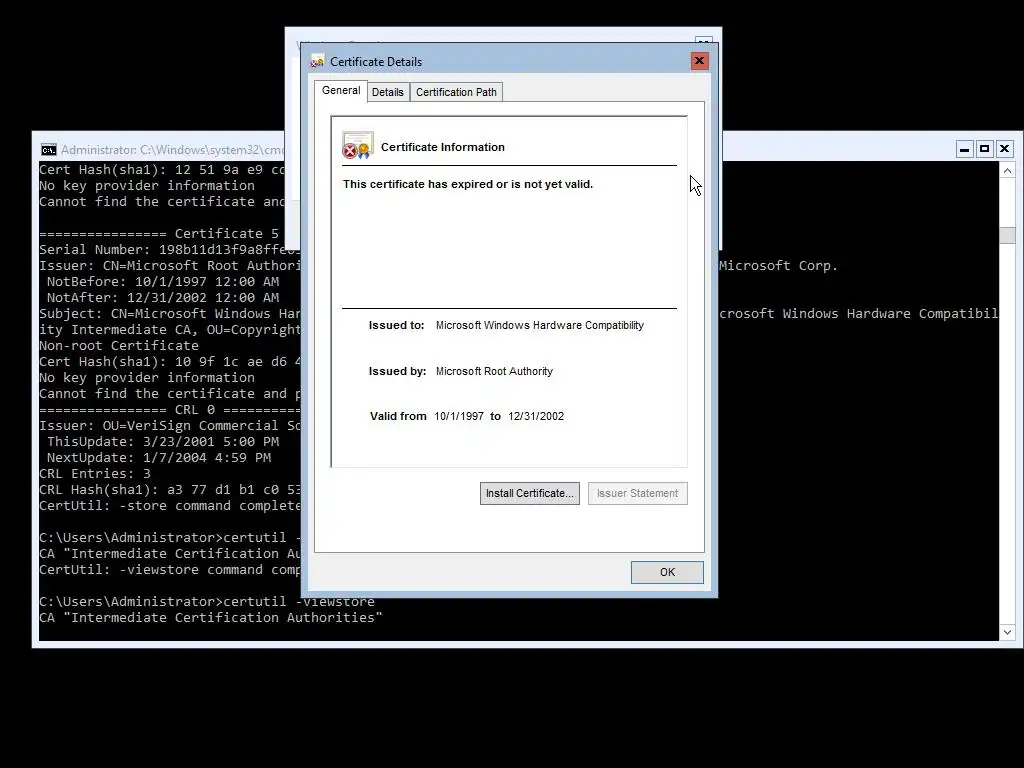Maximize the Administrator command prompt window
This screenshot has width=1024, height=768.
[984, 149]
